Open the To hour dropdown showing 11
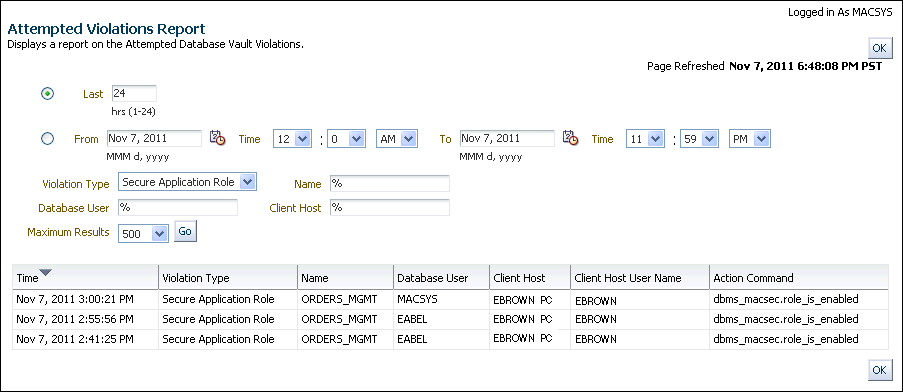Viewport: 903px width, 392px height. [x=645, y=139]
